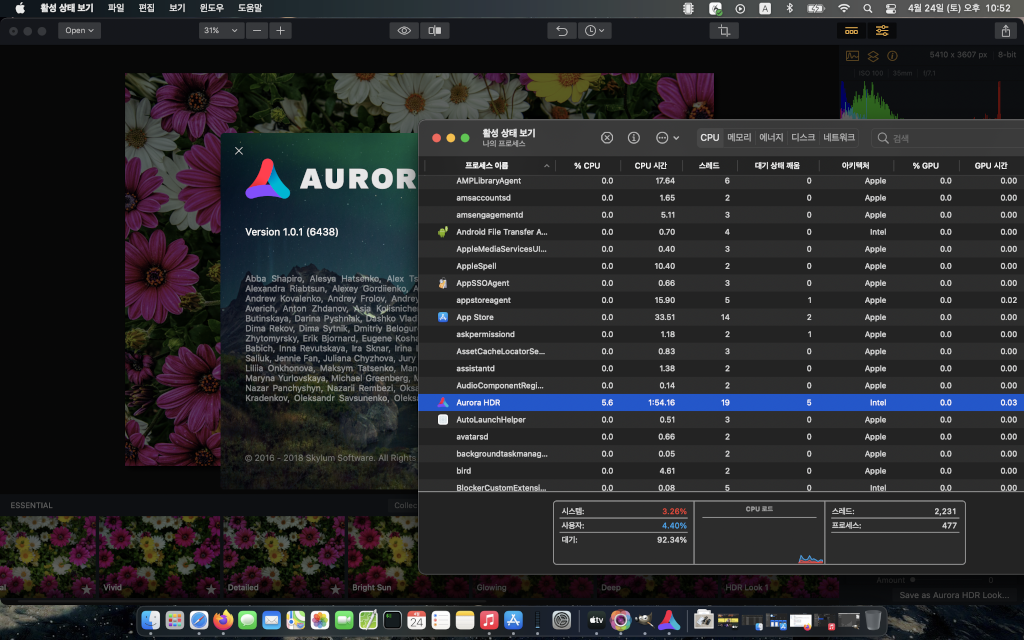
Task: Sort by 스레드 column header
Action: pyautogui.click(x=709, y=166)
